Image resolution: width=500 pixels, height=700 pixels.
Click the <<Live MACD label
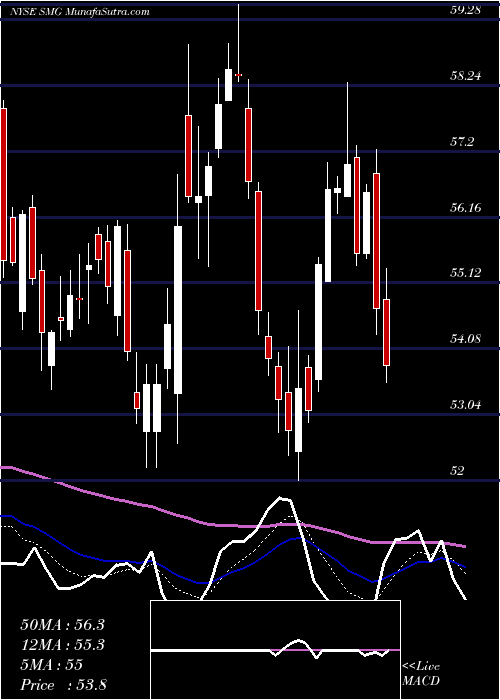pyautogui.click(x=421, y=674)
